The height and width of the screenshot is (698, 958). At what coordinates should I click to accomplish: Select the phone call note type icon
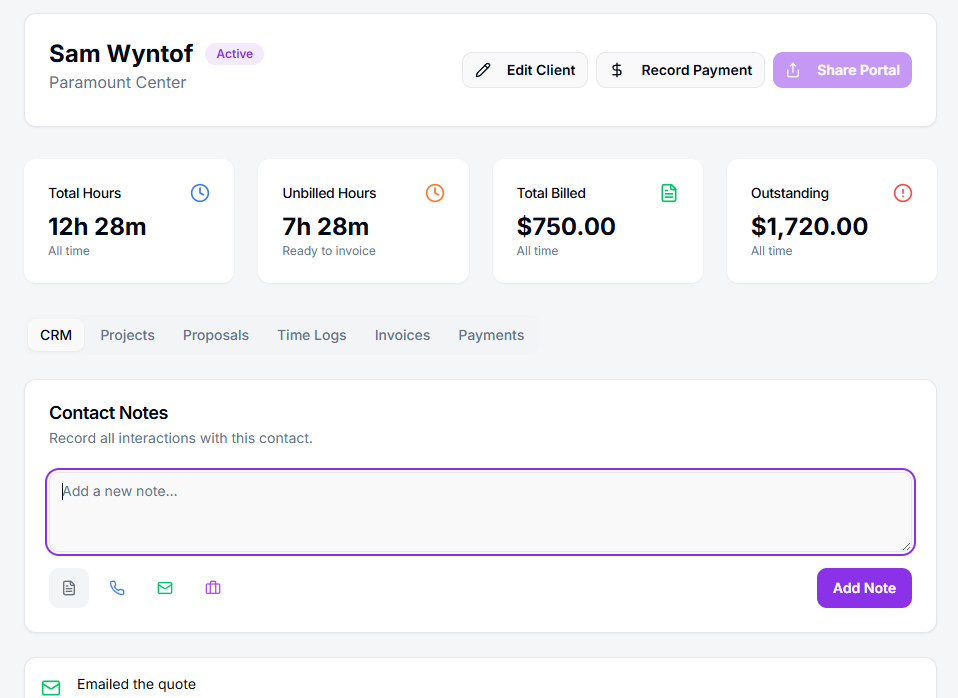[117, 588]
